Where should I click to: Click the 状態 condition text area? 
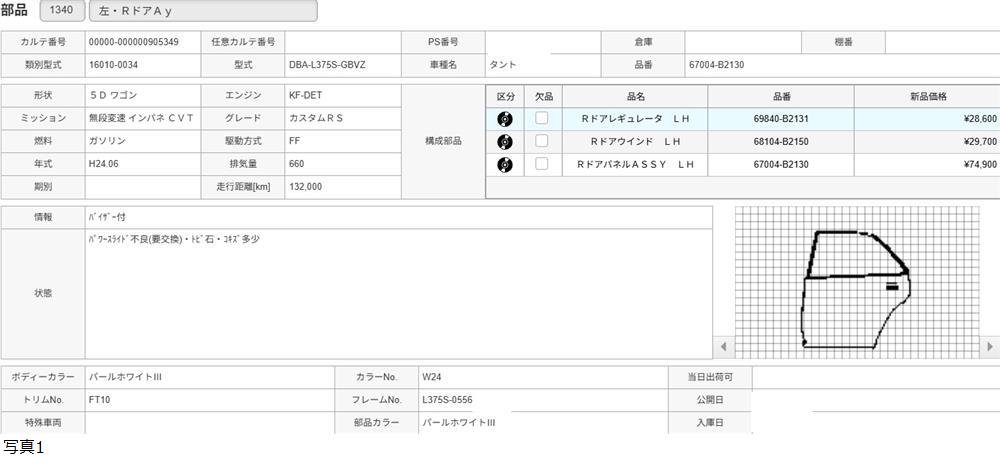[398, 293]
